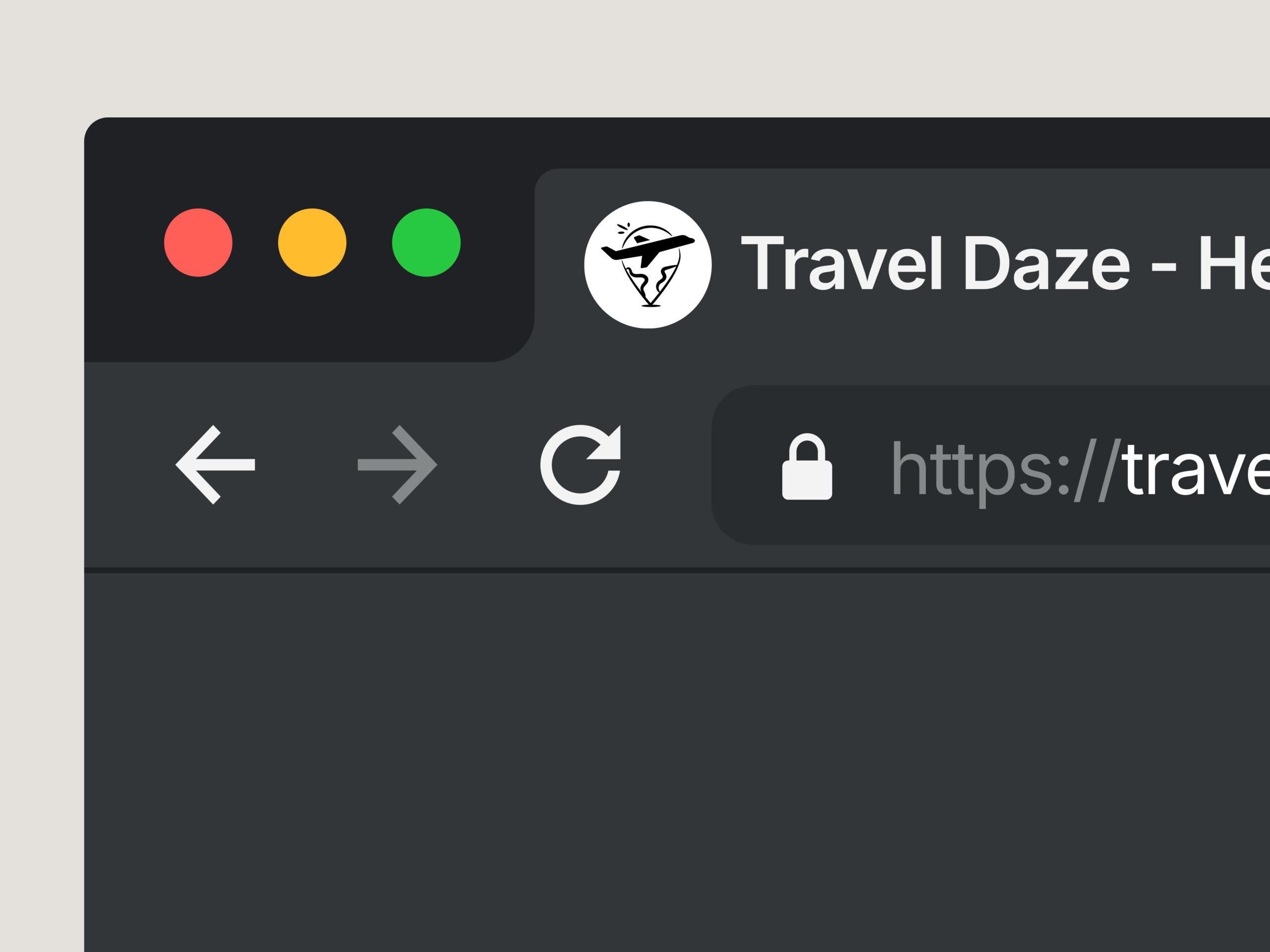The height and width of the screenshot is (952, 1270).
Task: Click the grayed forward arrow button
Action: (397, 465)
